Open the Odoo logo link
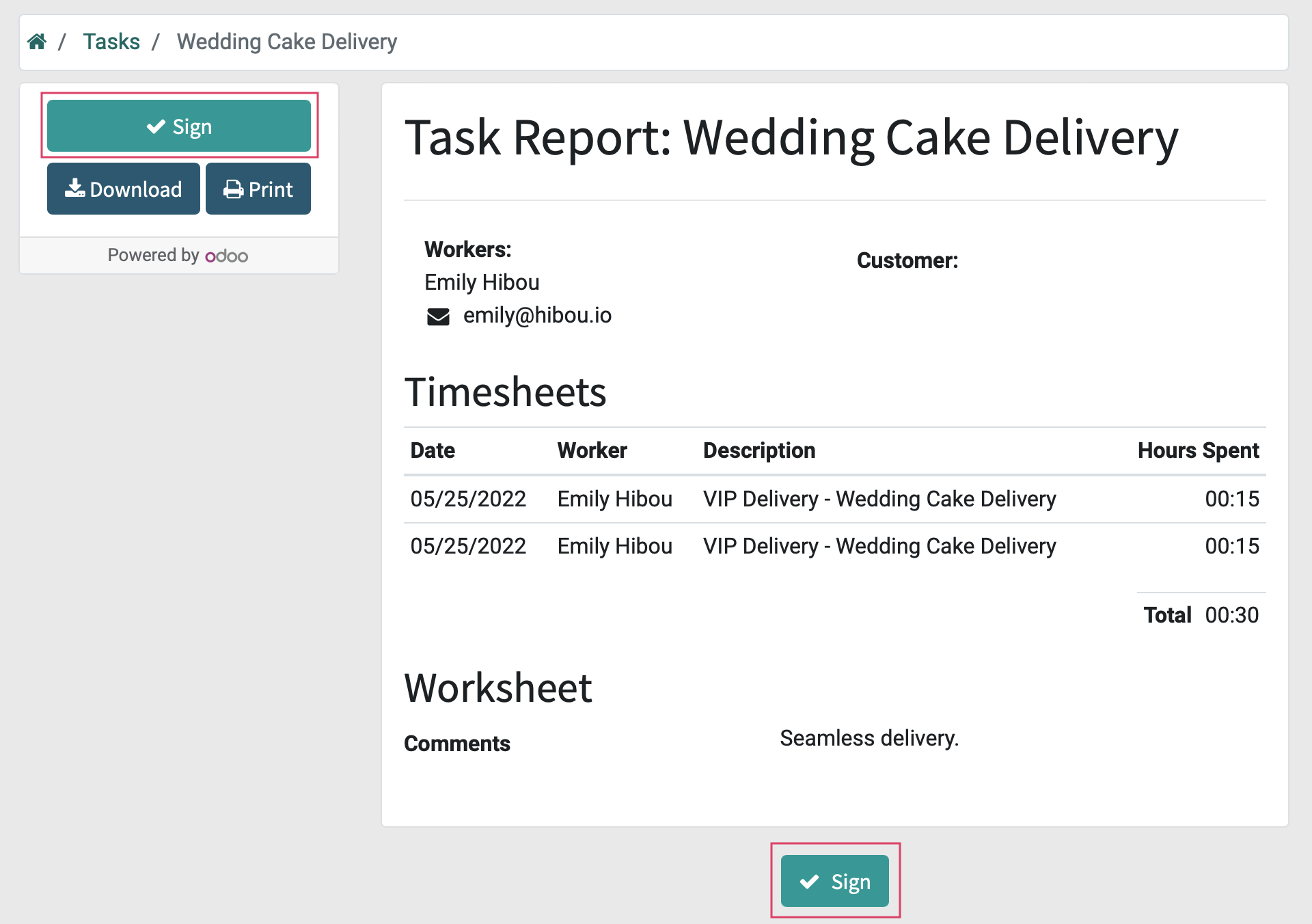The width and height of the screenshot is (1312, 924). click(227, 256)
